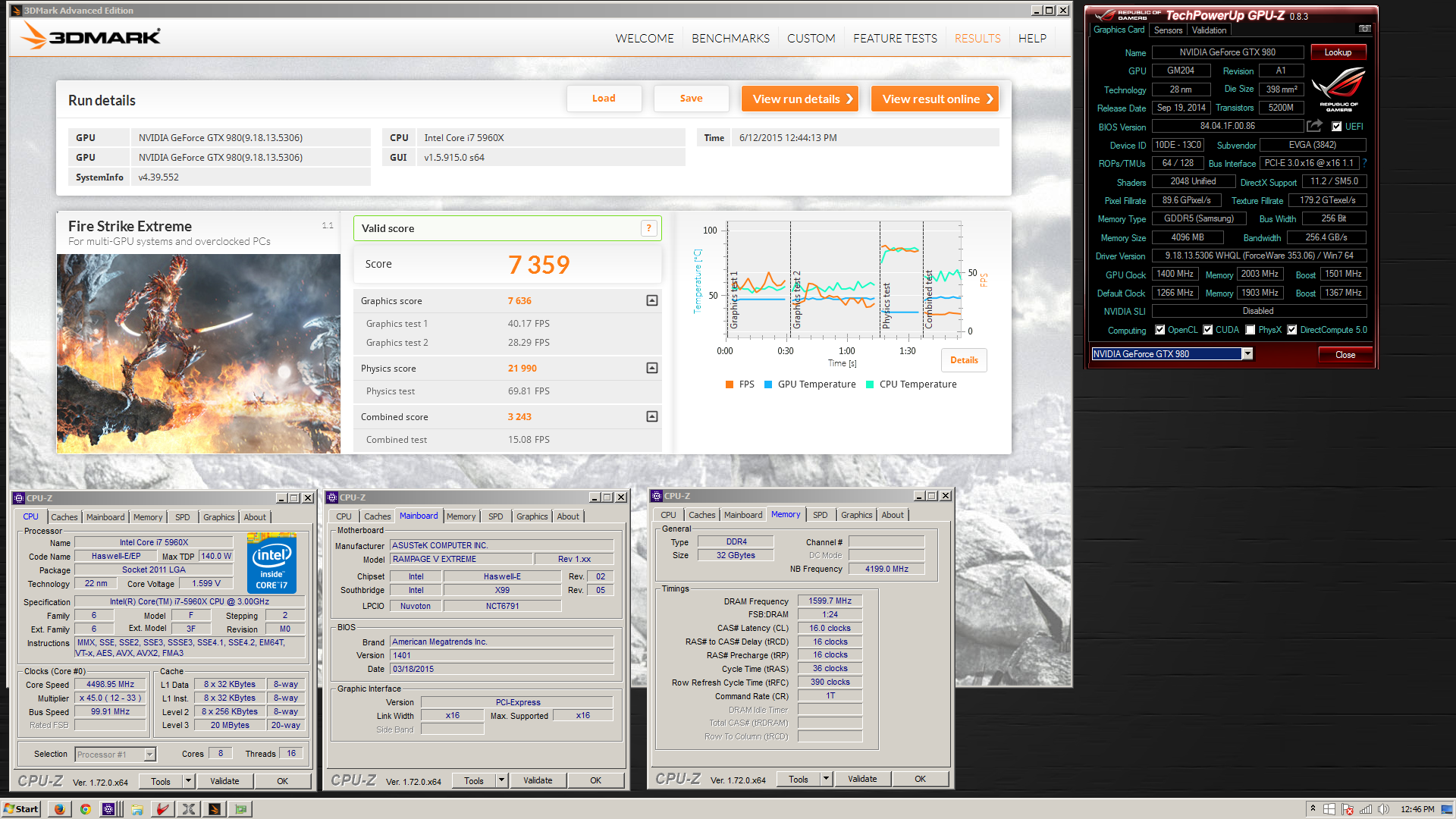Toggle the PhysX checkbox
The width and height of the screenshot is (1456, 819).
coord(1250,330)
